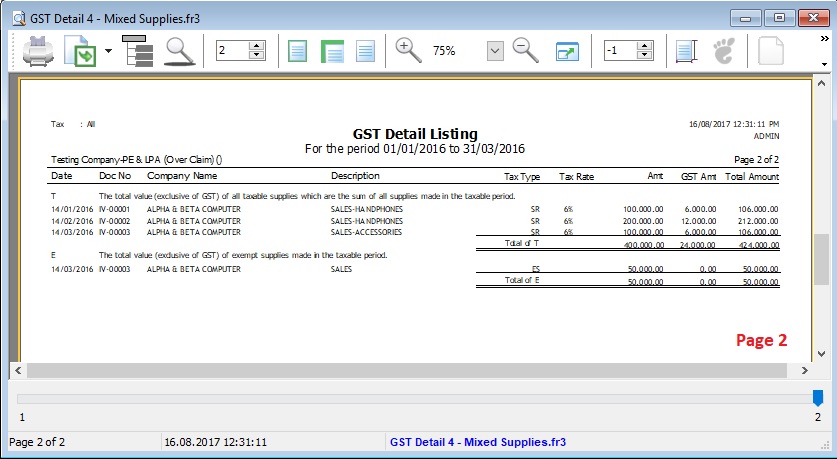Increase page number with up stepper
The width and height of the screenshot is (837, 459).
coord(256,45)
